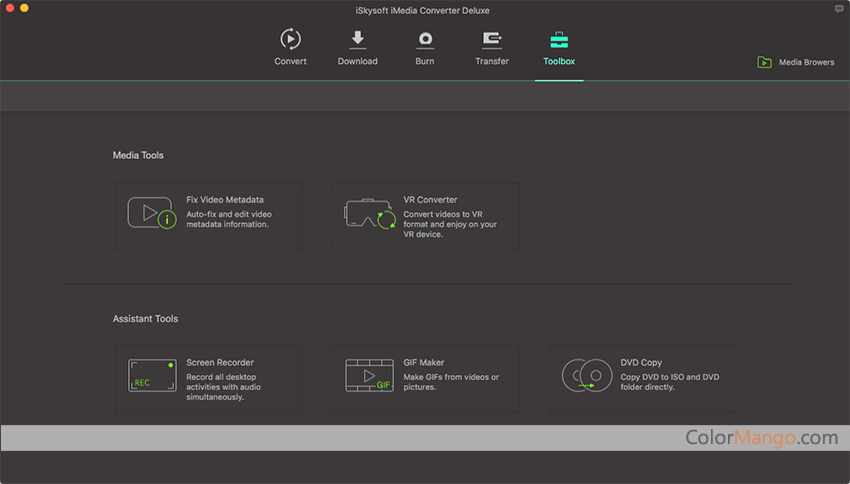Minimize window with yellow button
This screenshot has height=484, width=850.
(x=24, y=8)
